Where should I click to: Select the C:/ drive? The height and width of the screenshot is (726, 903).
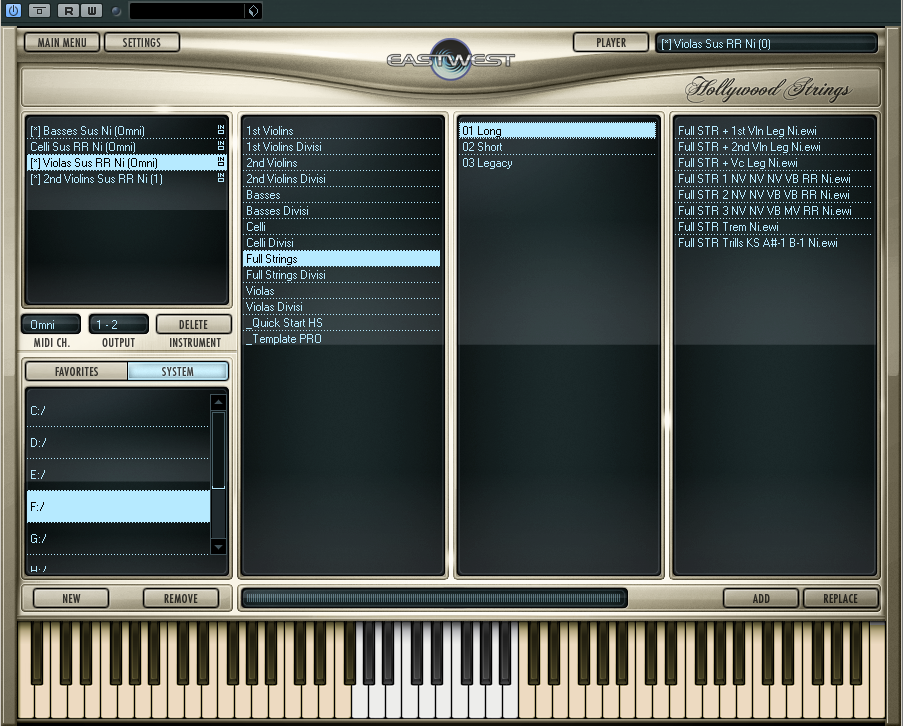[x=118, y=410]
